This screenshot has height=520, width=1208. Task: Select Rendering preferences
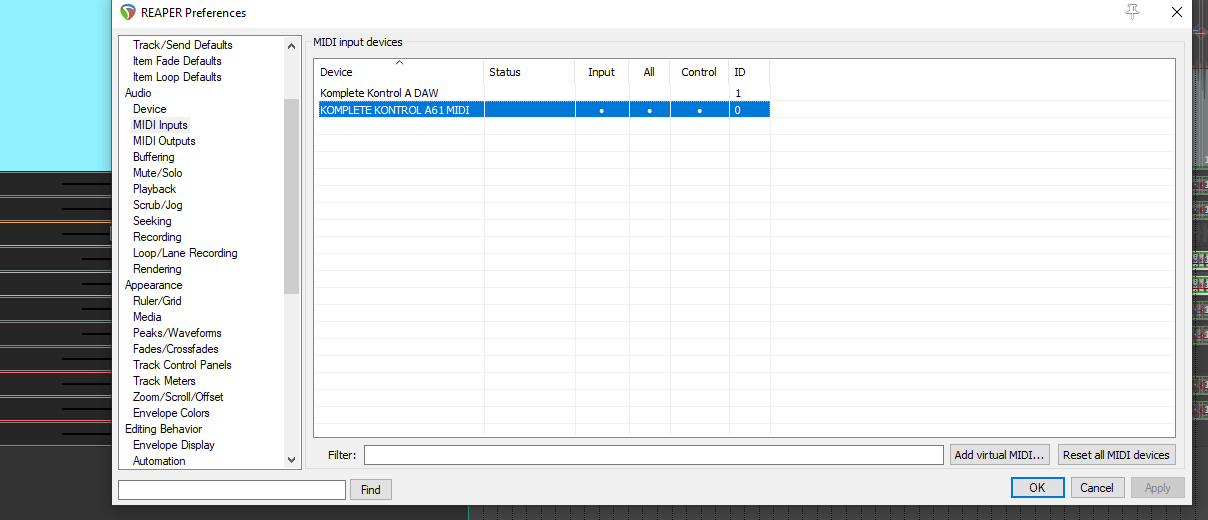tap(157, 269)
